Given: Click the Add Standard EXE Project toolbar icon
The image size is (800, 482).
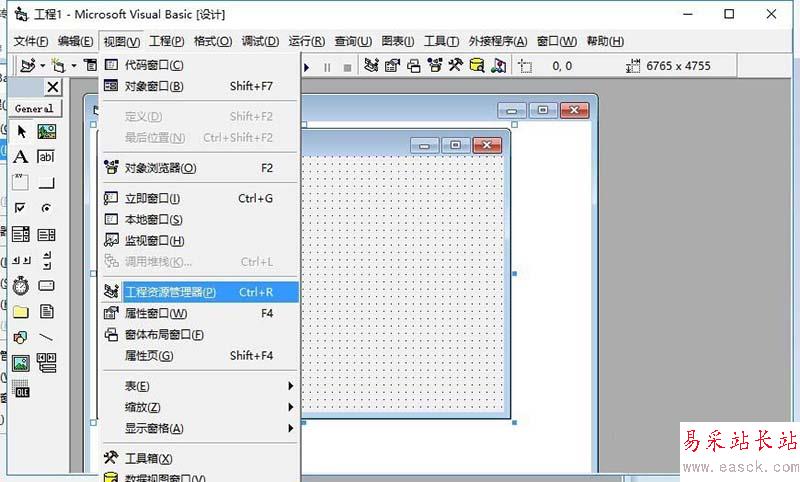Looking at the screenshot, I should pyautogui.click(x=28, y=66).
